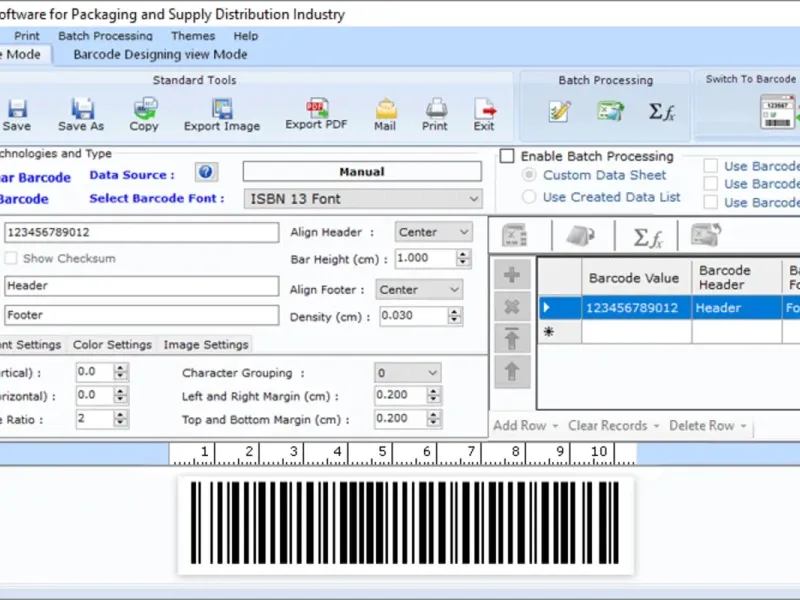
Task: Click the blue help icon beside Data Source
Action: pyautogui.click(x=206, y=172)
